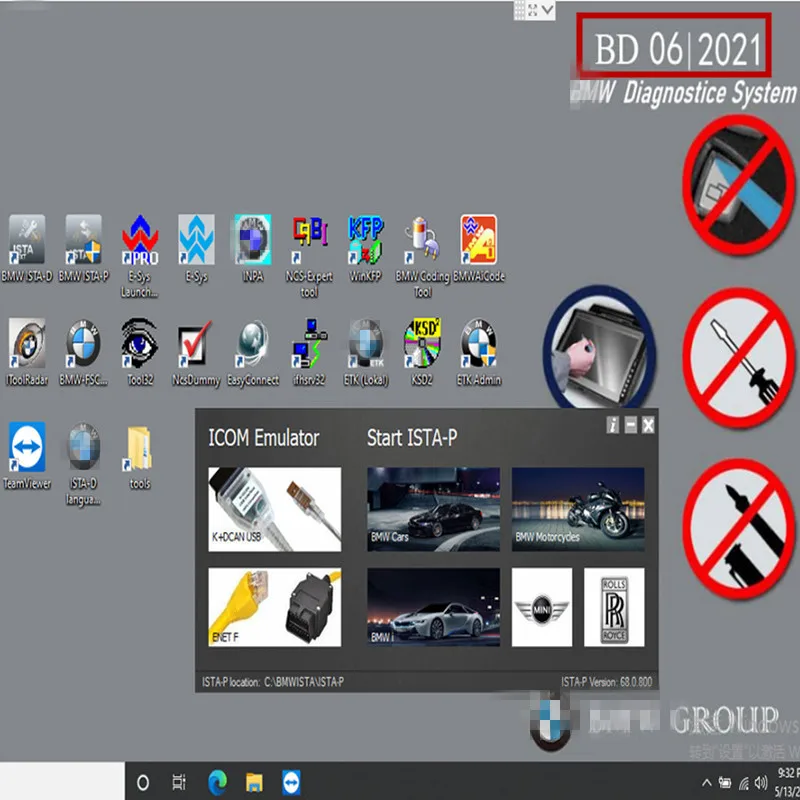
Task: Select the ENET F cable tile
Action: [274, 607]
